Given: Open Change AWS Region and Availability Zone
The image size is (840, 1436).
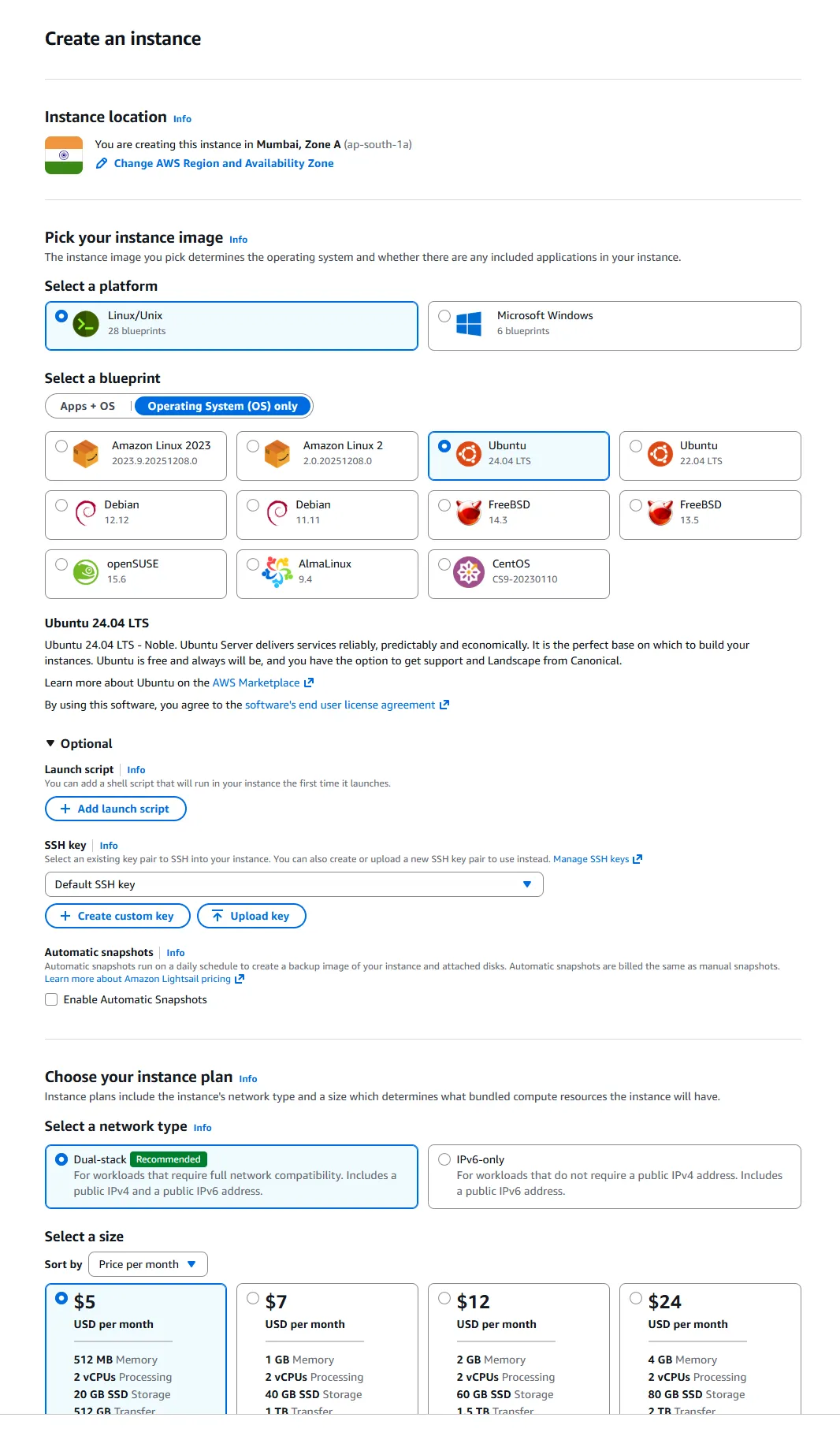Looking at the screenshot, I should pos(223,163).
